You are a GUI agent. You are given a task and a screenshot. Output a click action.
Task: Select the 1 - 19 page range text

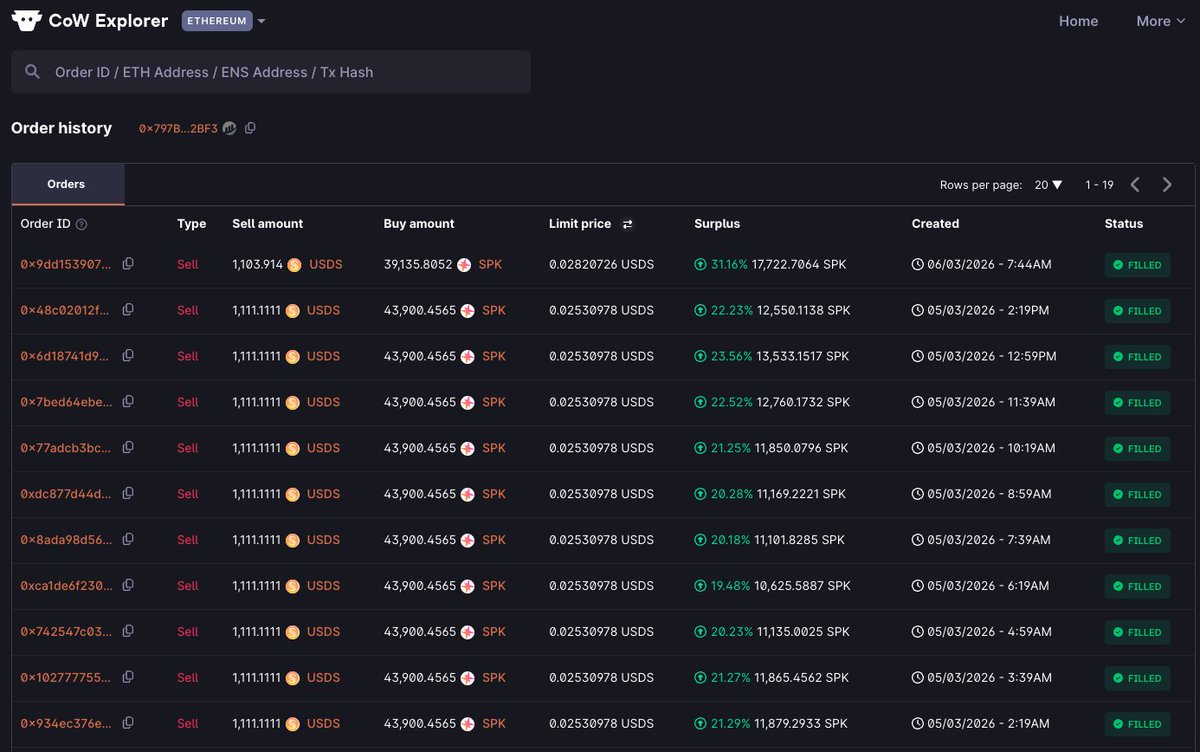point(1099,185)
